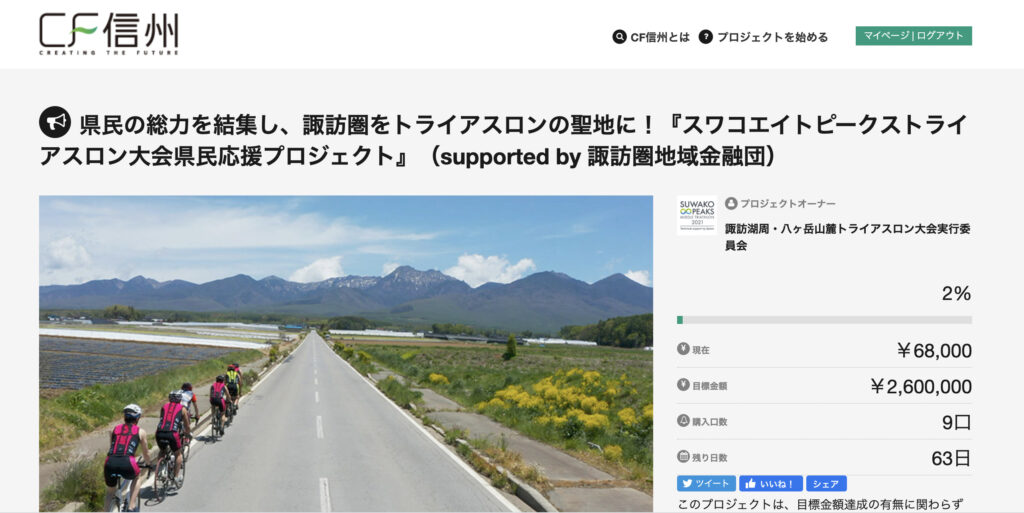The height and width of the screenshot is (513, 1024).
Task: Click the magnifier icon beside CF信州とは
Action: pos(619,37)
